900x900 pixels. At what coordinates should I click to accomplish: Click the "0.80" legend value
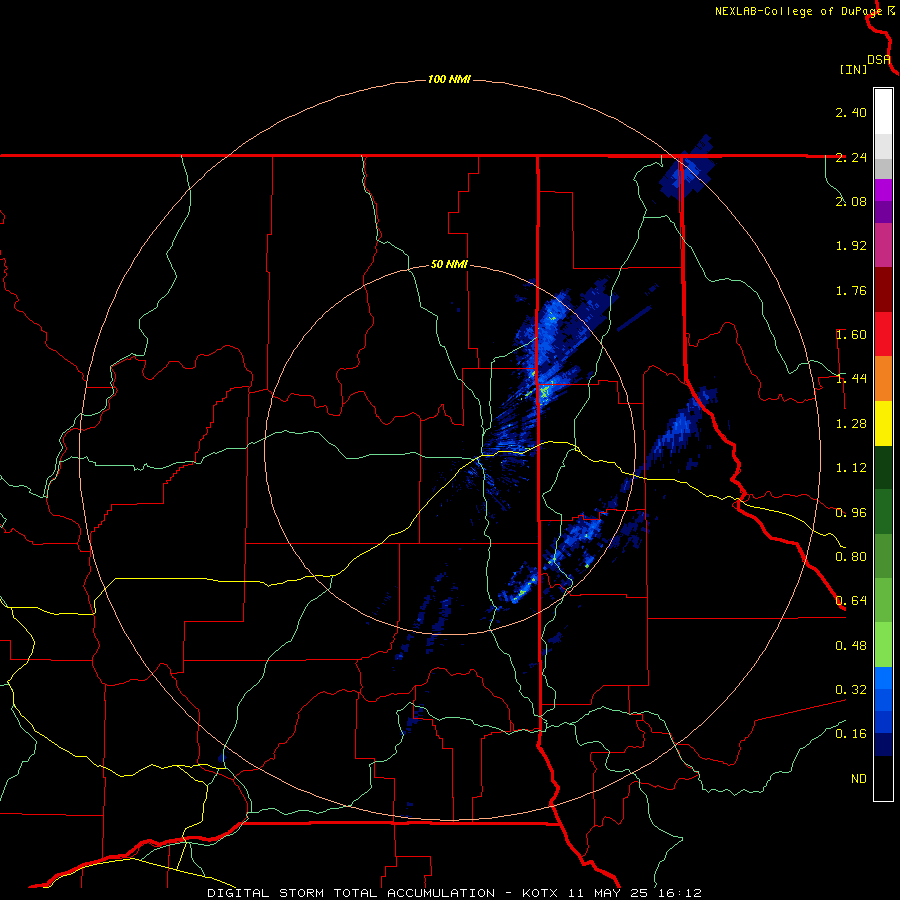[x=851, y=556]
